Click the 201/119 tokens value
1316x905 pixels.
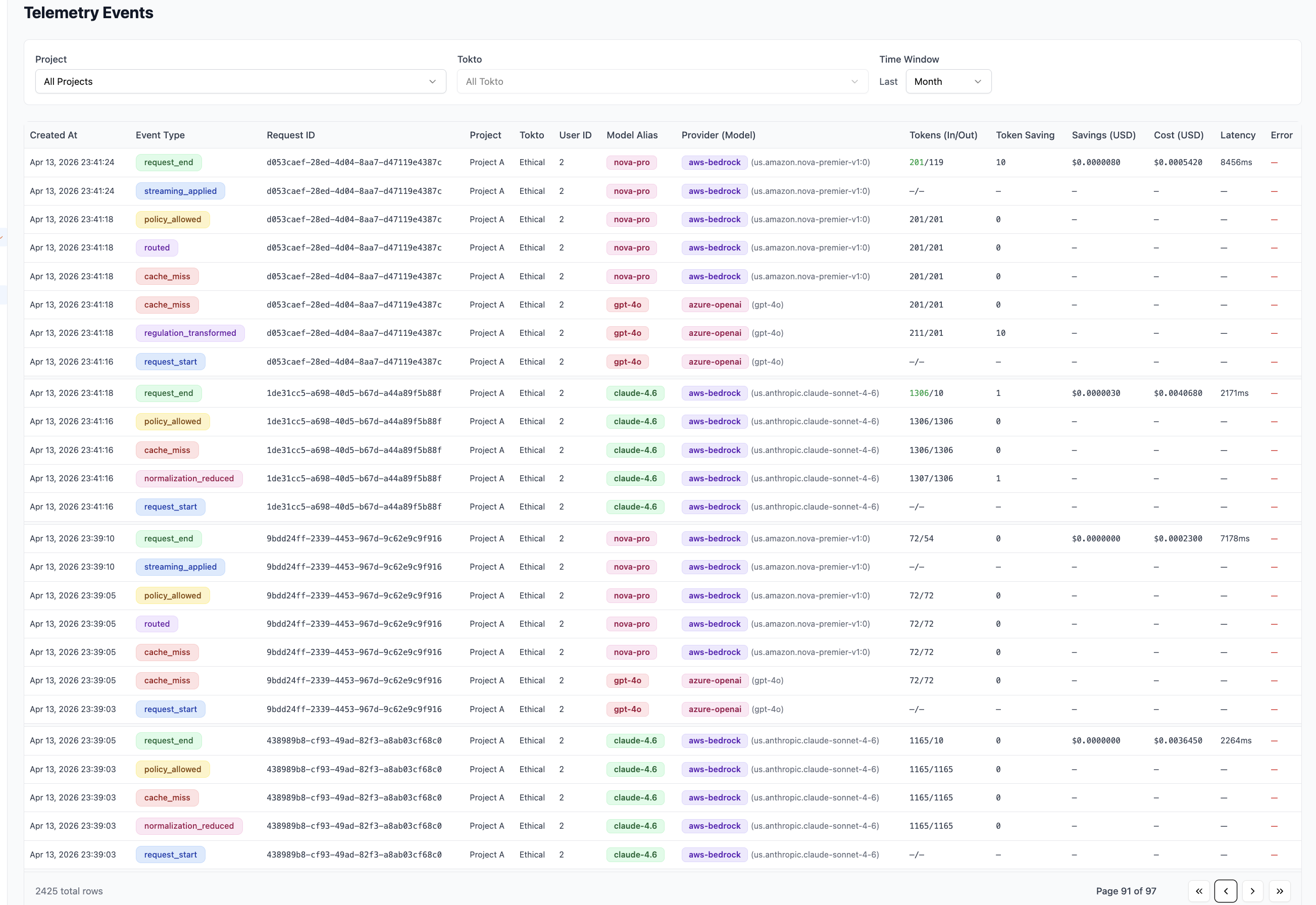(927, 162)
